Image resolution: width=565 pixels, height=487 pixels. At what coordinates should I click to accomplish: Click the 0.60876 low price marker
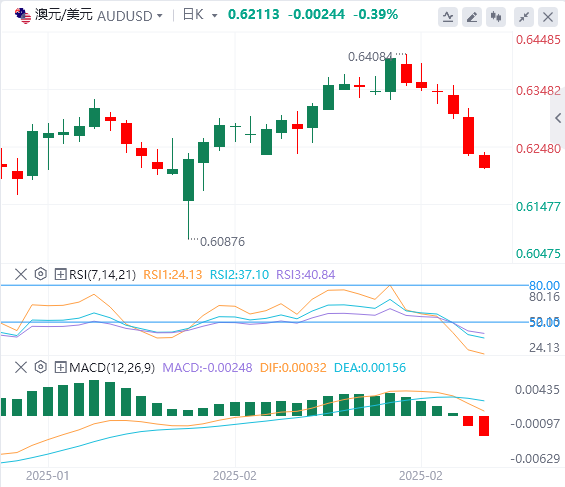tap(222, 241)
